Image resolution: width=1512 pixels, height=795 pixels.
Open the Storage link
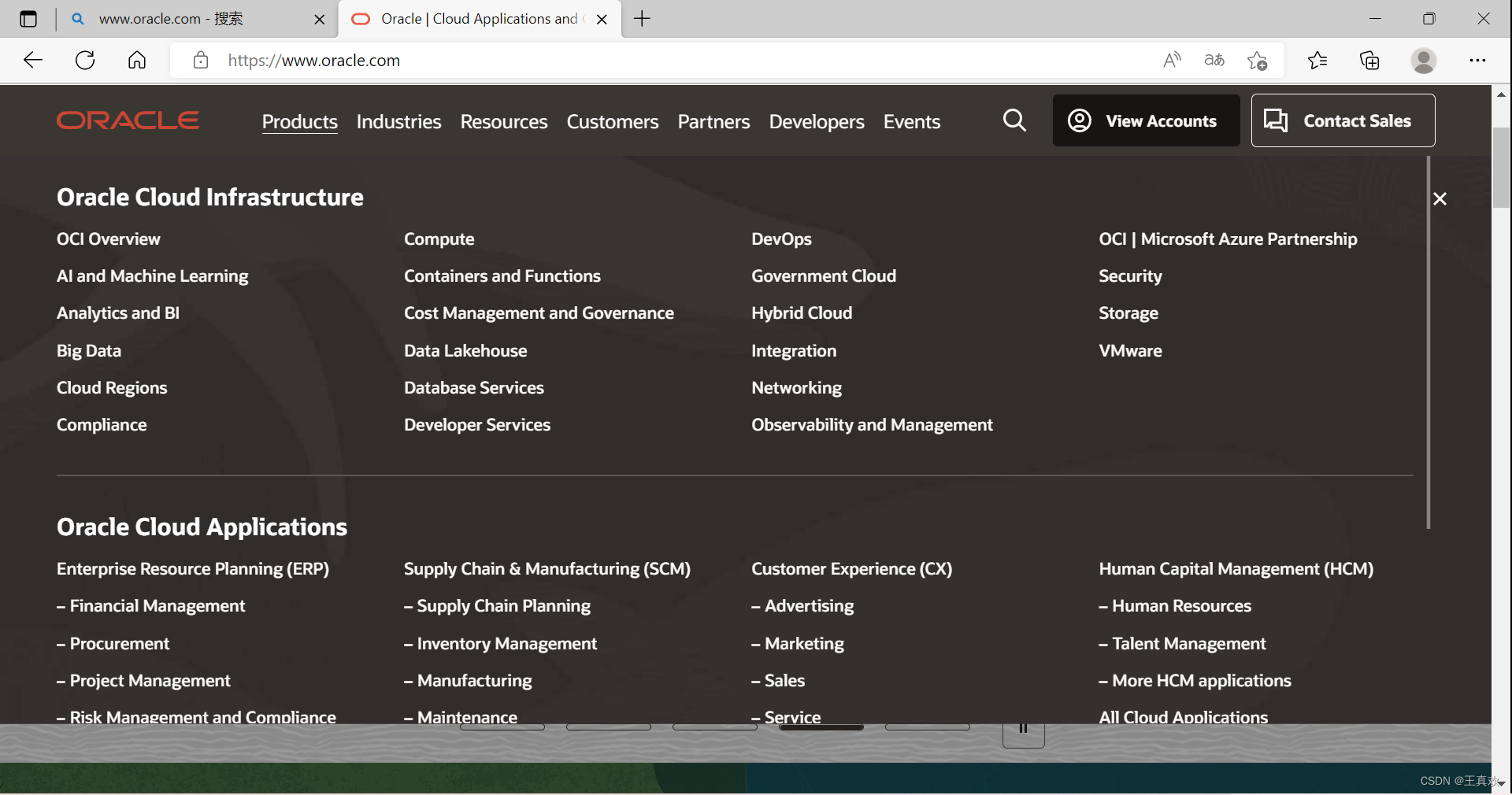click(1128, 313)
